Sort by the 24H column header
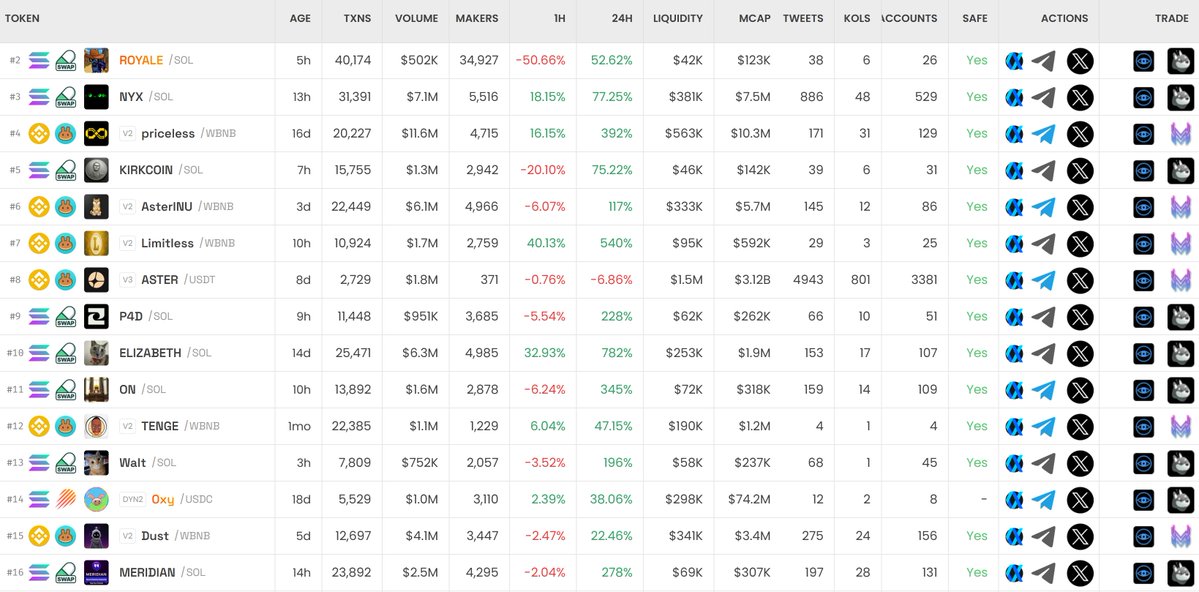 pos(620,18)
